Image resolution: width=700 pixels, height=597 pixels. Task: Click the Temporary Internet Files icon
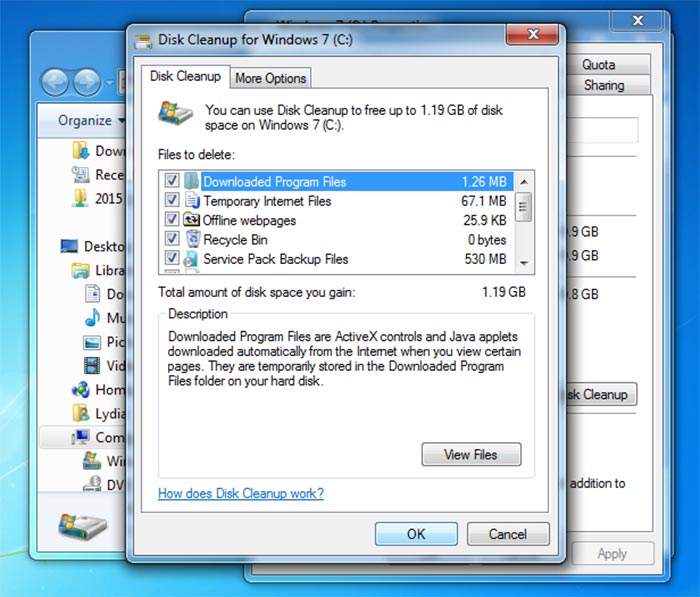coord(192,200)
